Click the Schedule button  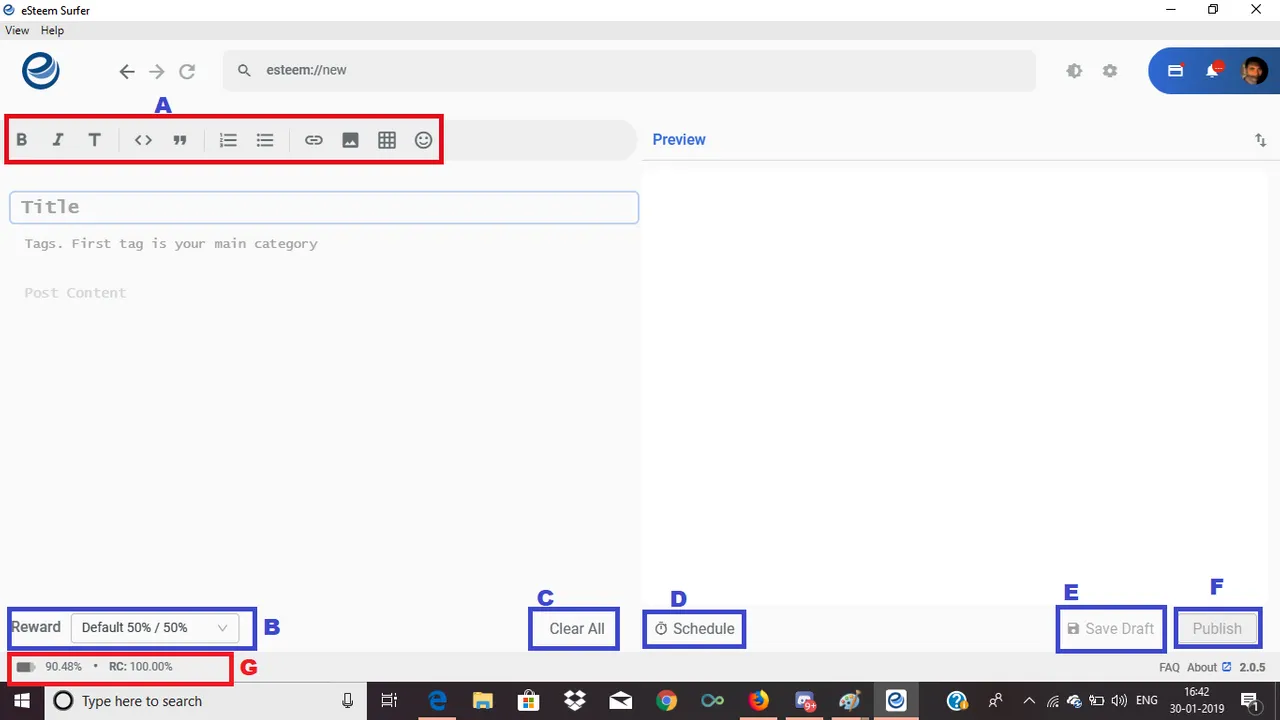click(x=695, y=629)
